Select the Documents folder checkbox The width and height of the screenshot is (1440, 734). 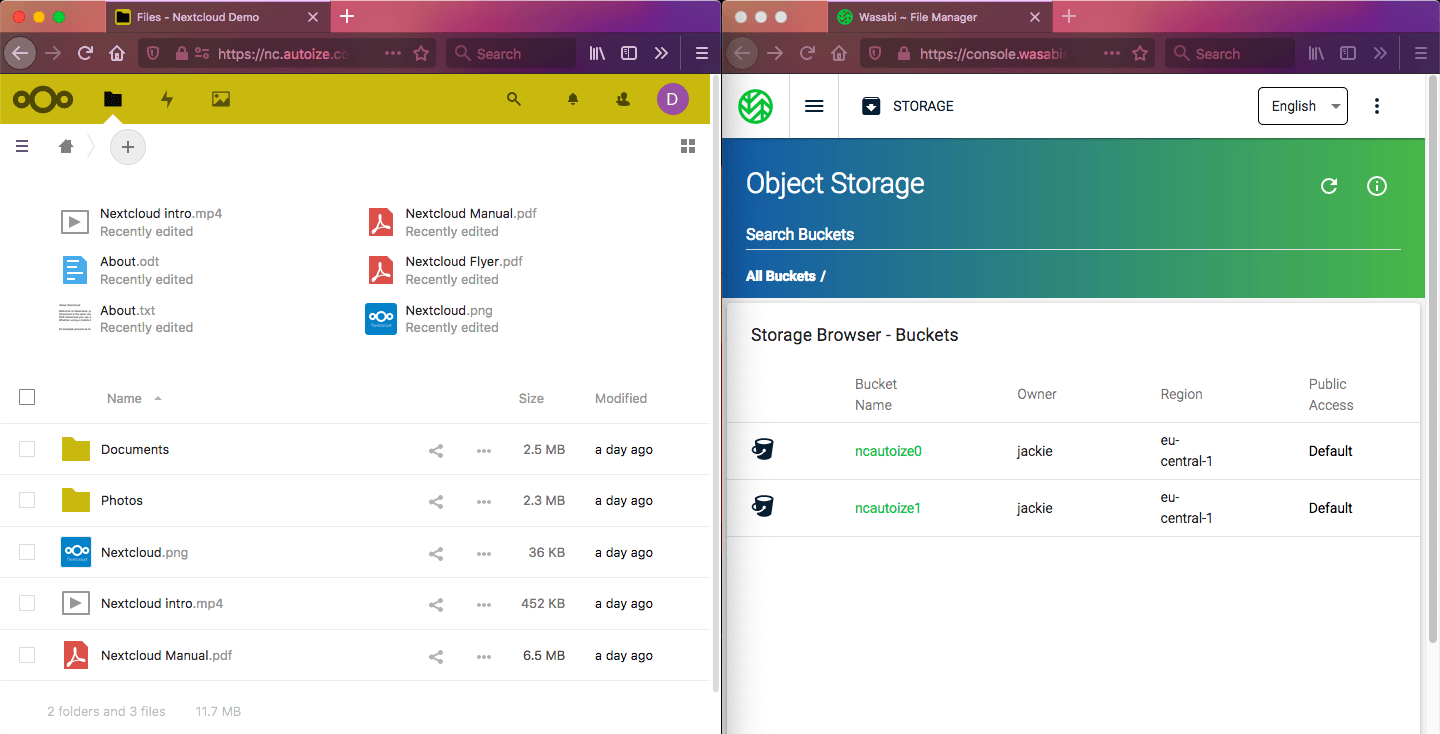pos(27,449)
